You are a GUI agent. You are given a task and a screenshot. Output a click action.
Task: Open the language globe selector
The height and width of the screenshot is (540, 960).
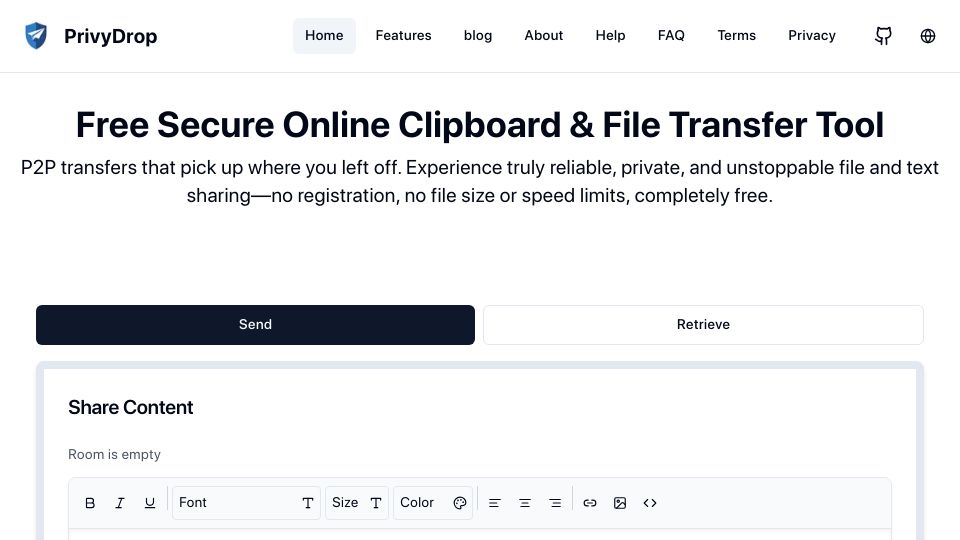(928, 36)
